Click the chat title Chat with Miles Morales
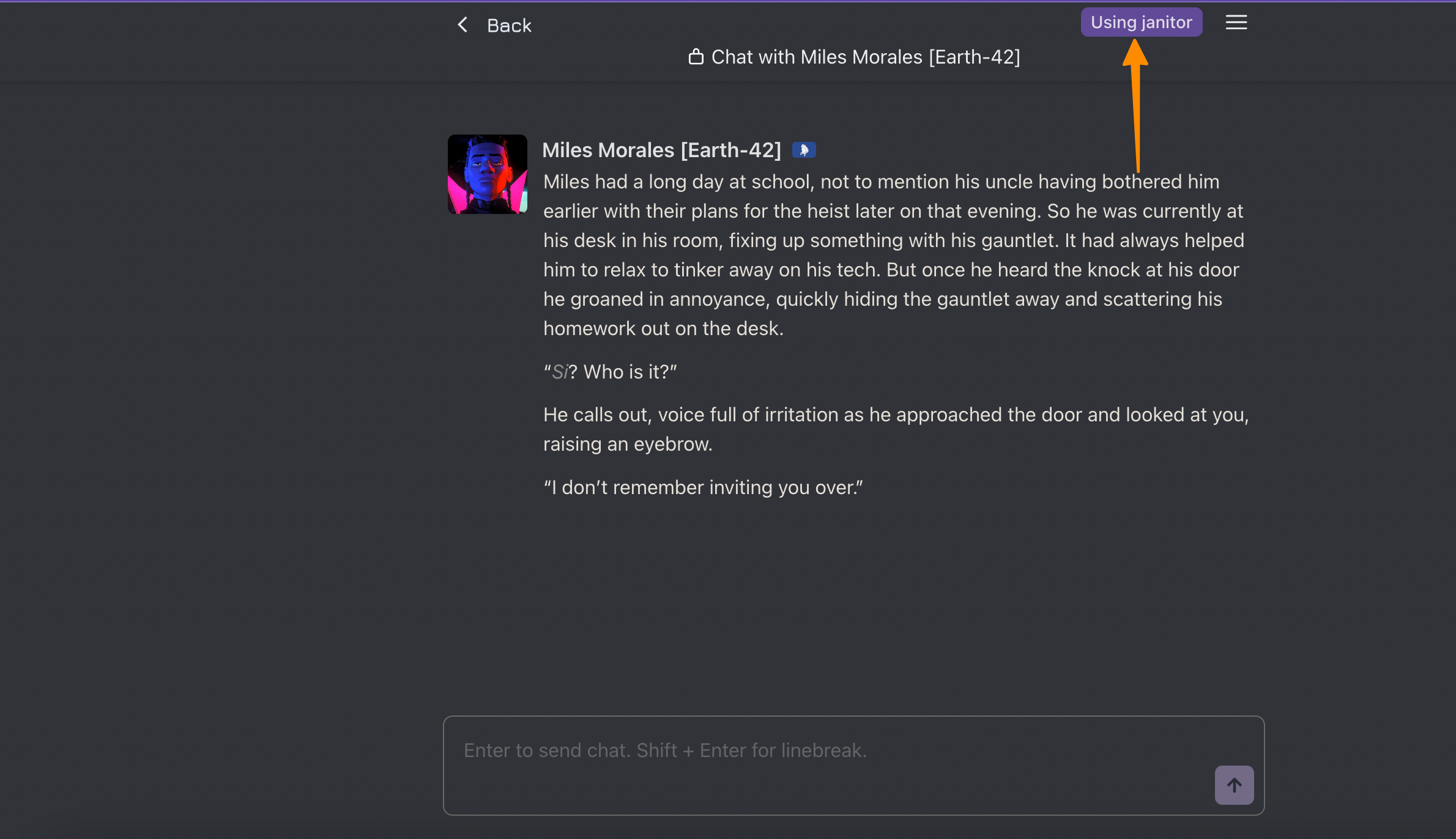This screenshot has width=1456, height=839. point(866,57)
